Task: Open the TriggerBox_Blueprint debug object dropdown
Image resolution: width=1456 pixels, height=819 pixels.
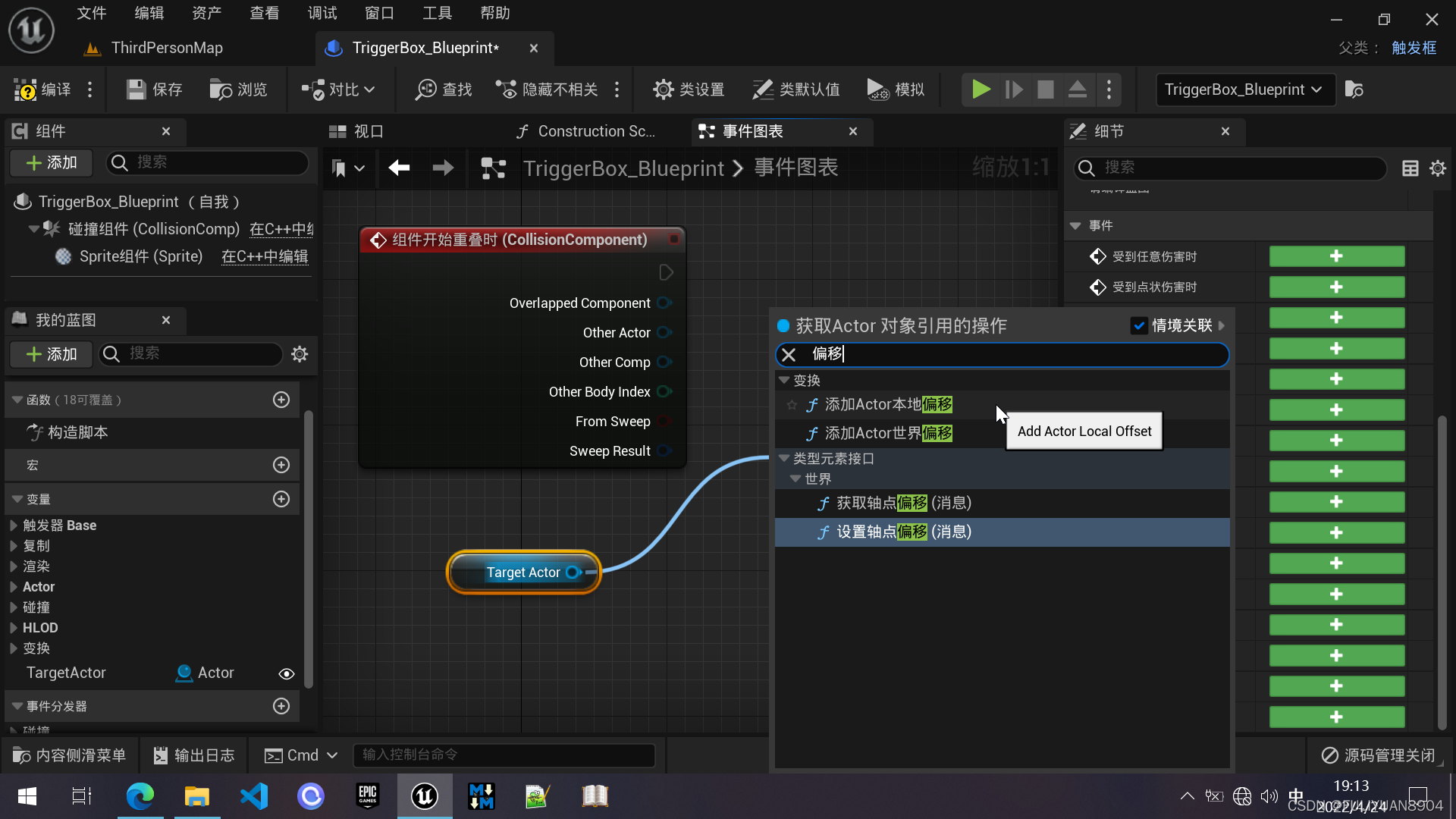Action: tap(1244, 89)
